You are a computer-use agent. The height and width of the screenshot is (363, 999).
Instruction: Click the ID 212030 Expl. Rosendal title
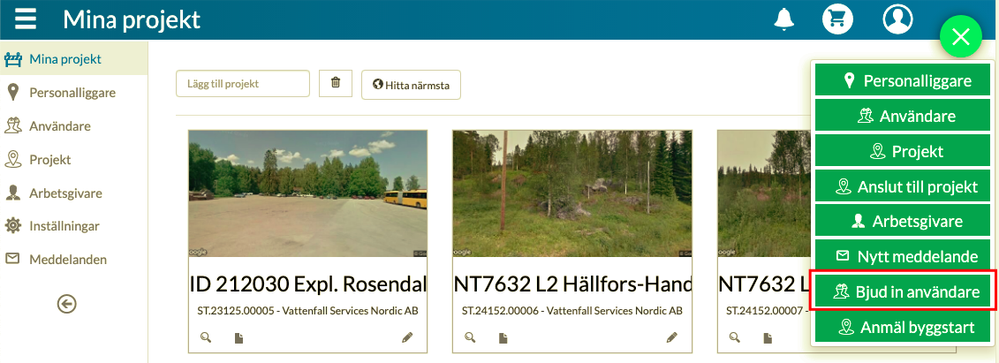[x=308, y=285]
